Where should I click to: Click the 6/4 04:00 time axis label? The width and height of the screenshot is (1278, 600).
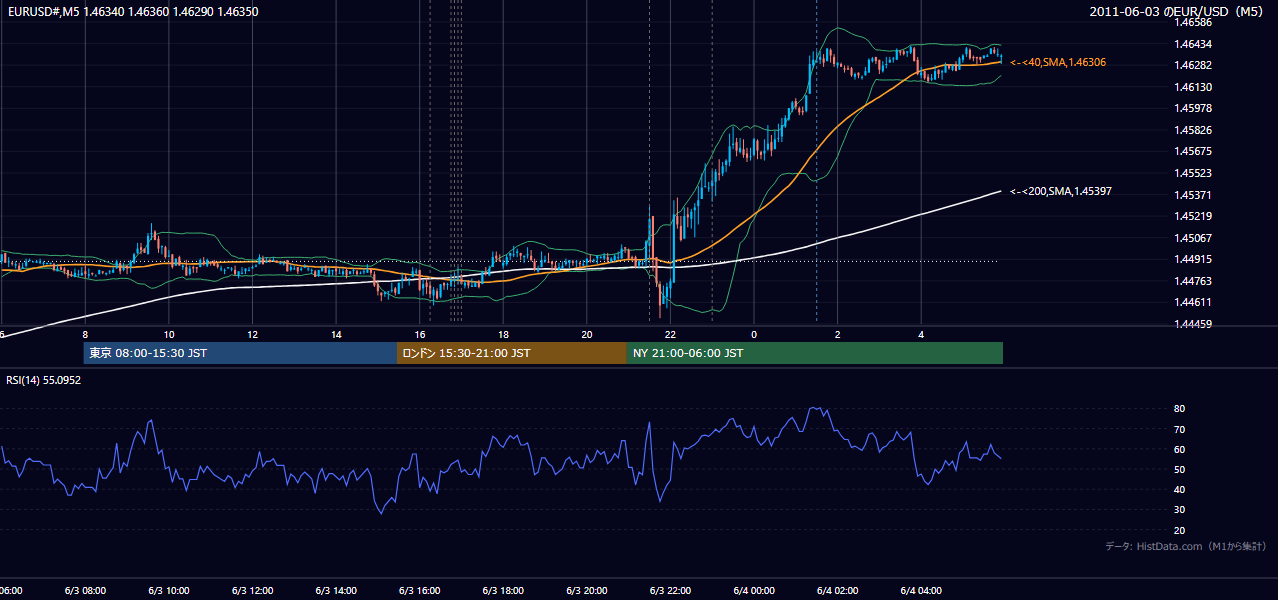[x=921, y=590]
